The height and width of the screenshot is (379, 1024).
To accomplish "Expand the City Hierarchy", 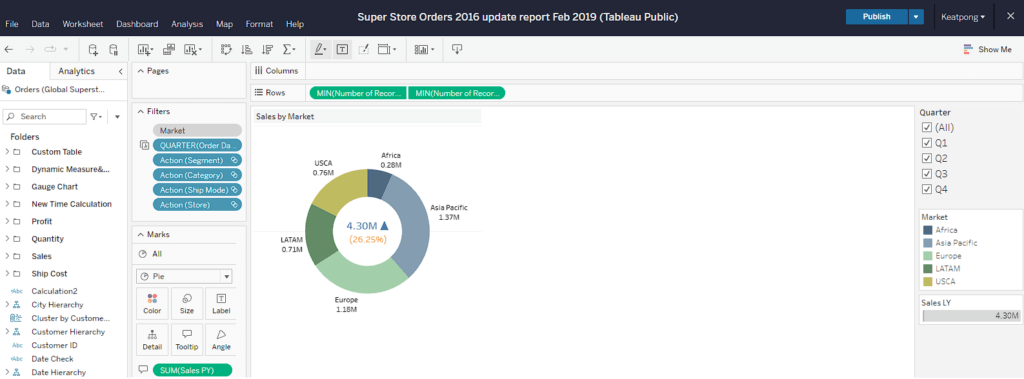I will coord(7,305).
